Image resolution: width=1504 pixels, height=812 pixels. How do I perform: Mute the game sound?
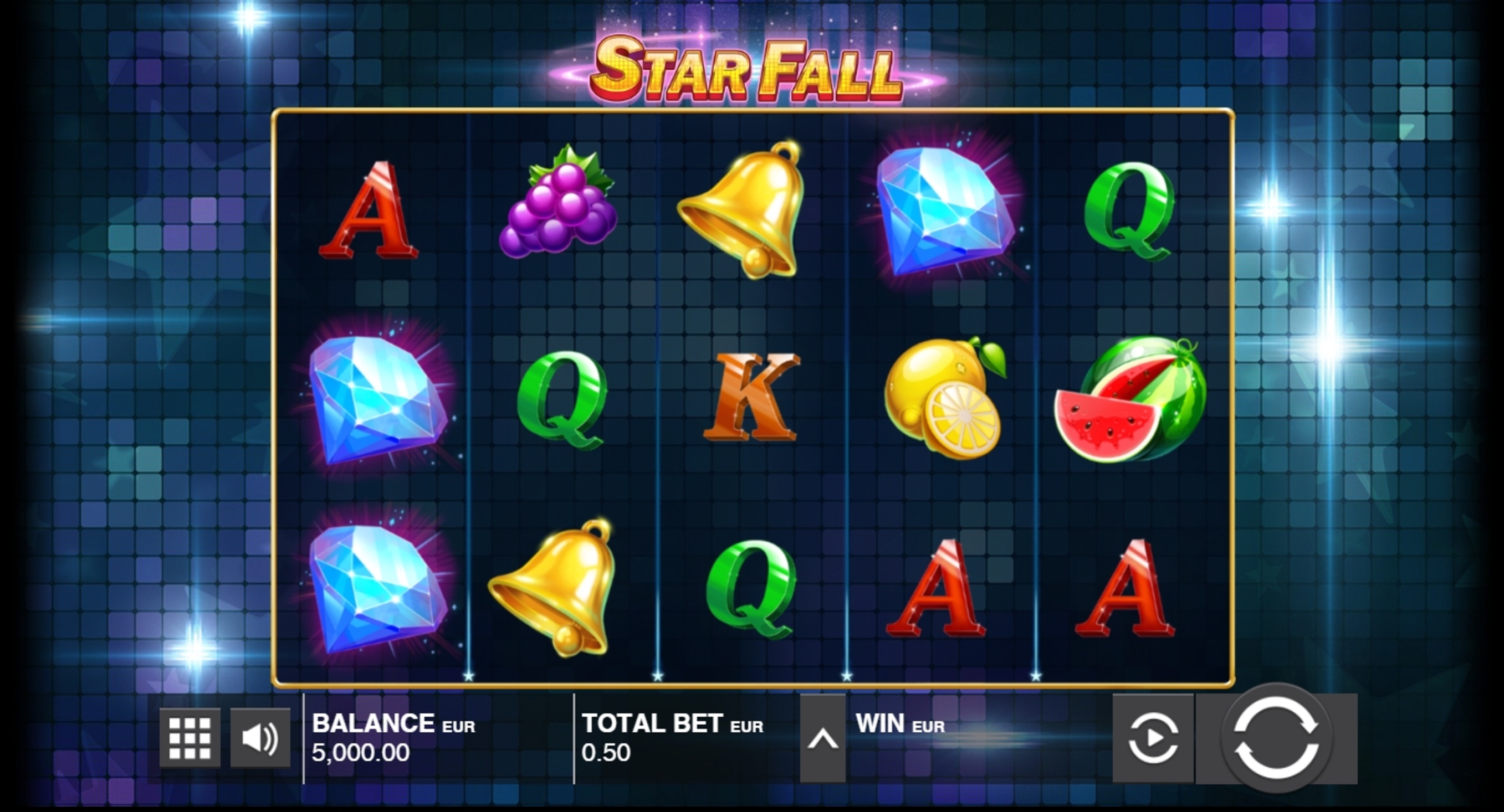click(260, 738)
